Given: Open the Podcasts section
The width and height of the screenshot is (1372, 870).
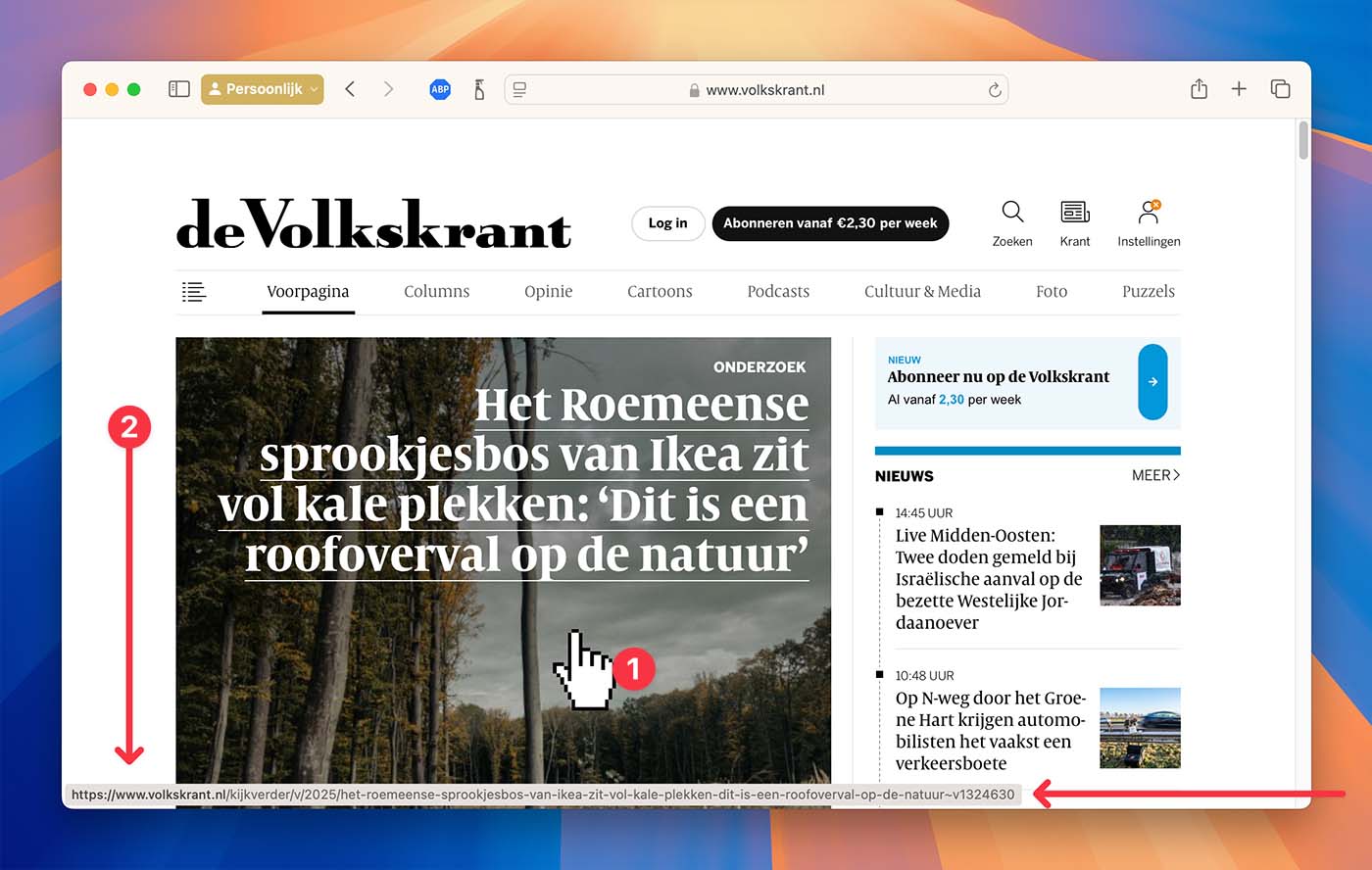Looking at the screenshot, I should [x=778, y=292].
